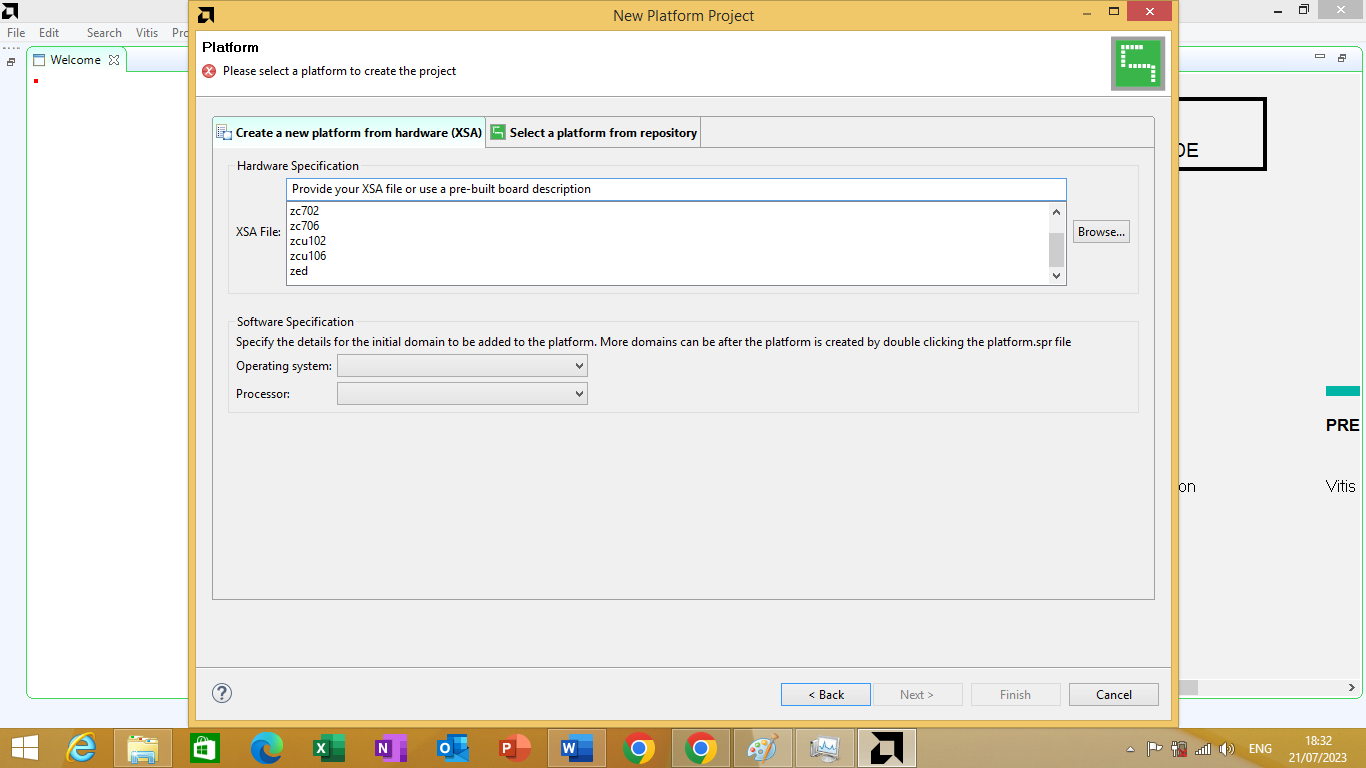This screenshot has width=1366, height=768.
Task: Click the XSA file path input field
Action: (x=676, y=189)
